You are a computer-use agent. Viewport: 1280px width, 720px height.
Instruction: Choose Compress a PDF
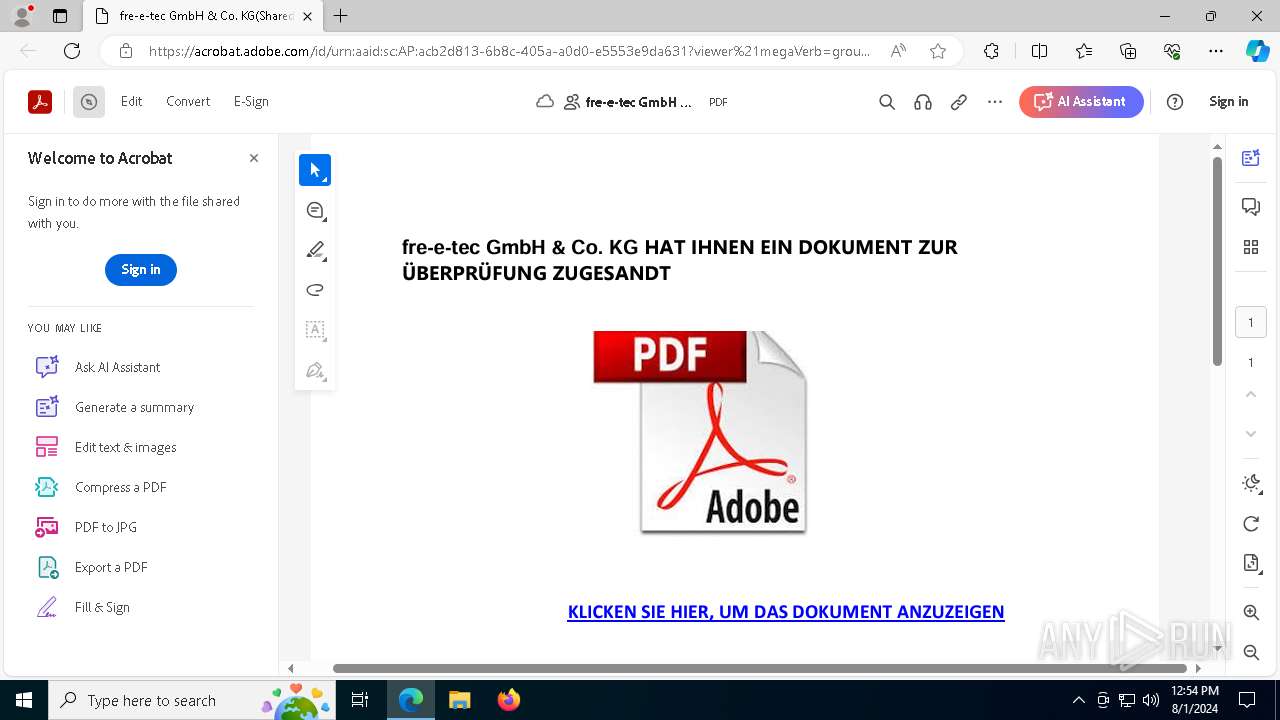coord(100,487)
